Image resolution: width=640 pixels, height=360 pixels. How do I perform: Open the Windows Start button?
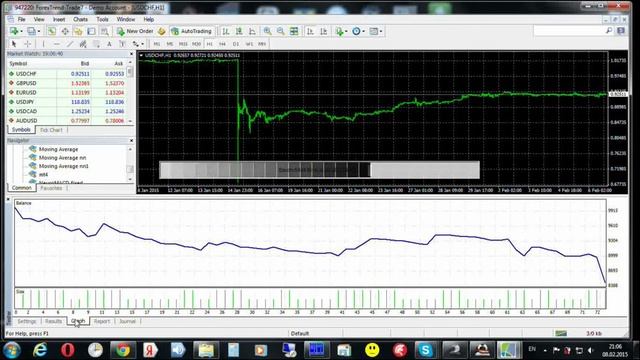12,350
